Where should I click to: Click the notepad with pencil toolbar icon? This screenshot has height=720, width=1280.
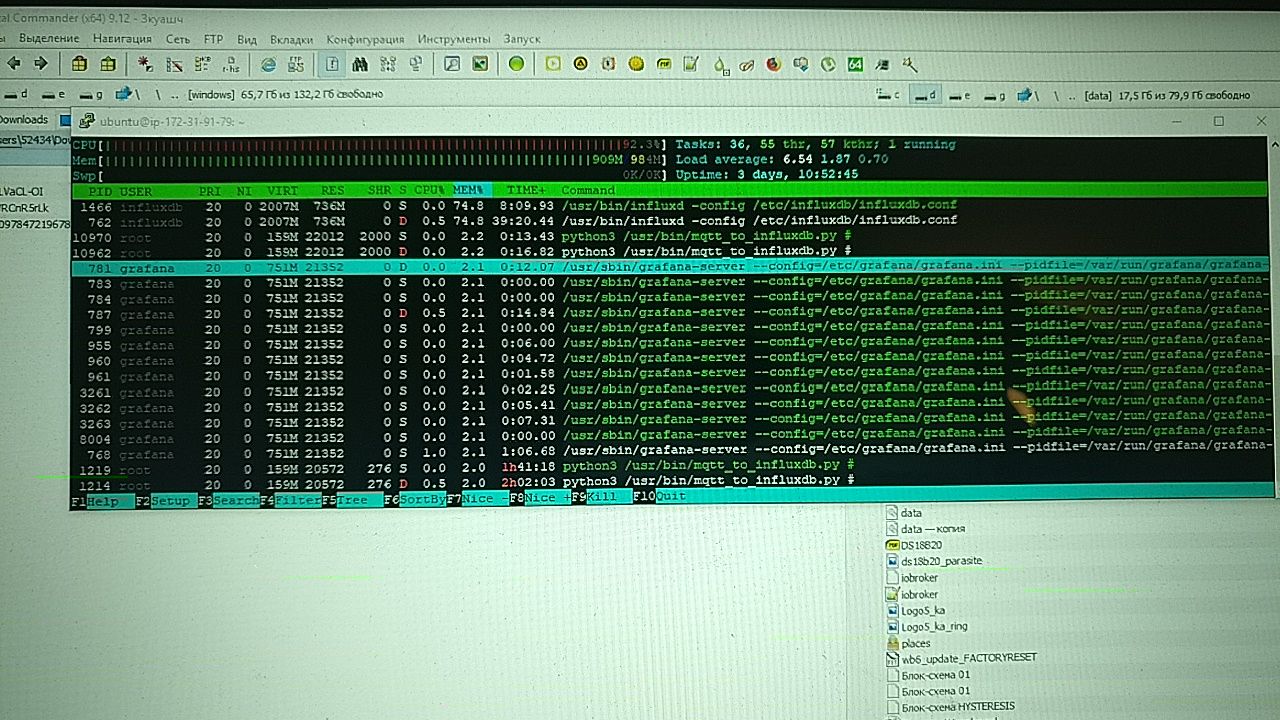coord(690,64)
